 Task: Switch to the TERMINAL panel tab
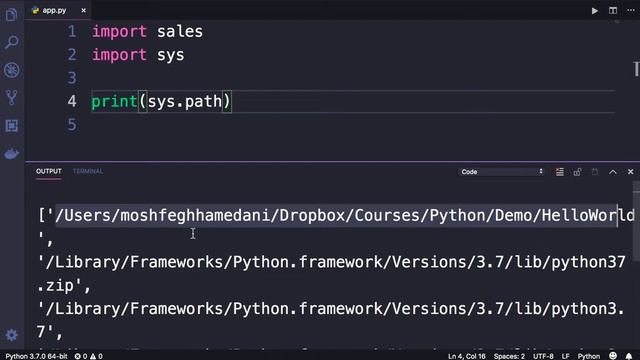point(88,171)
